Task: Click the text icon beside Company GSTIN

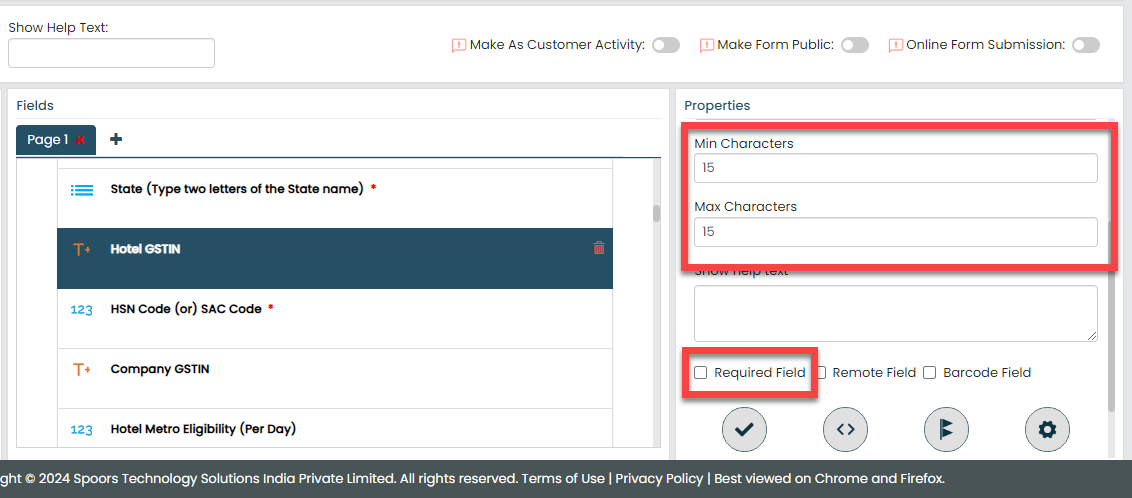Action: pyautogui.click(x=82, y=369)
